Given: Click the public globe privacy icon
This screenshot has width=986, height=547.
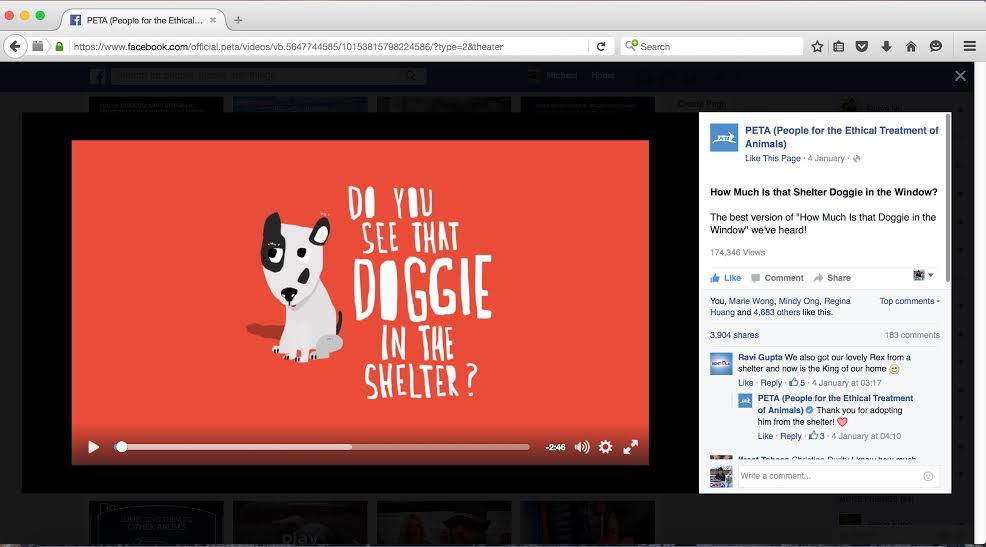Looking at the screenshot, I should coord(856,158).
